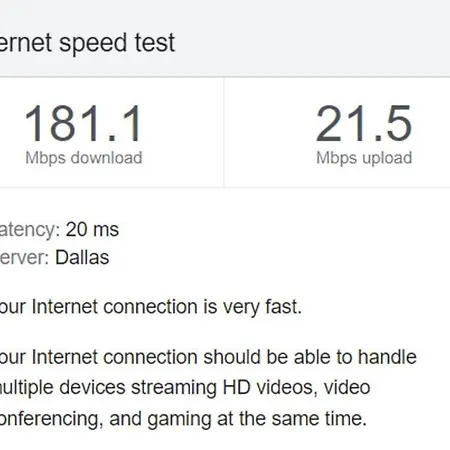Click the divider between download and upload panels
The width and height of the screenshot is (450, 450).
(224, 132)
